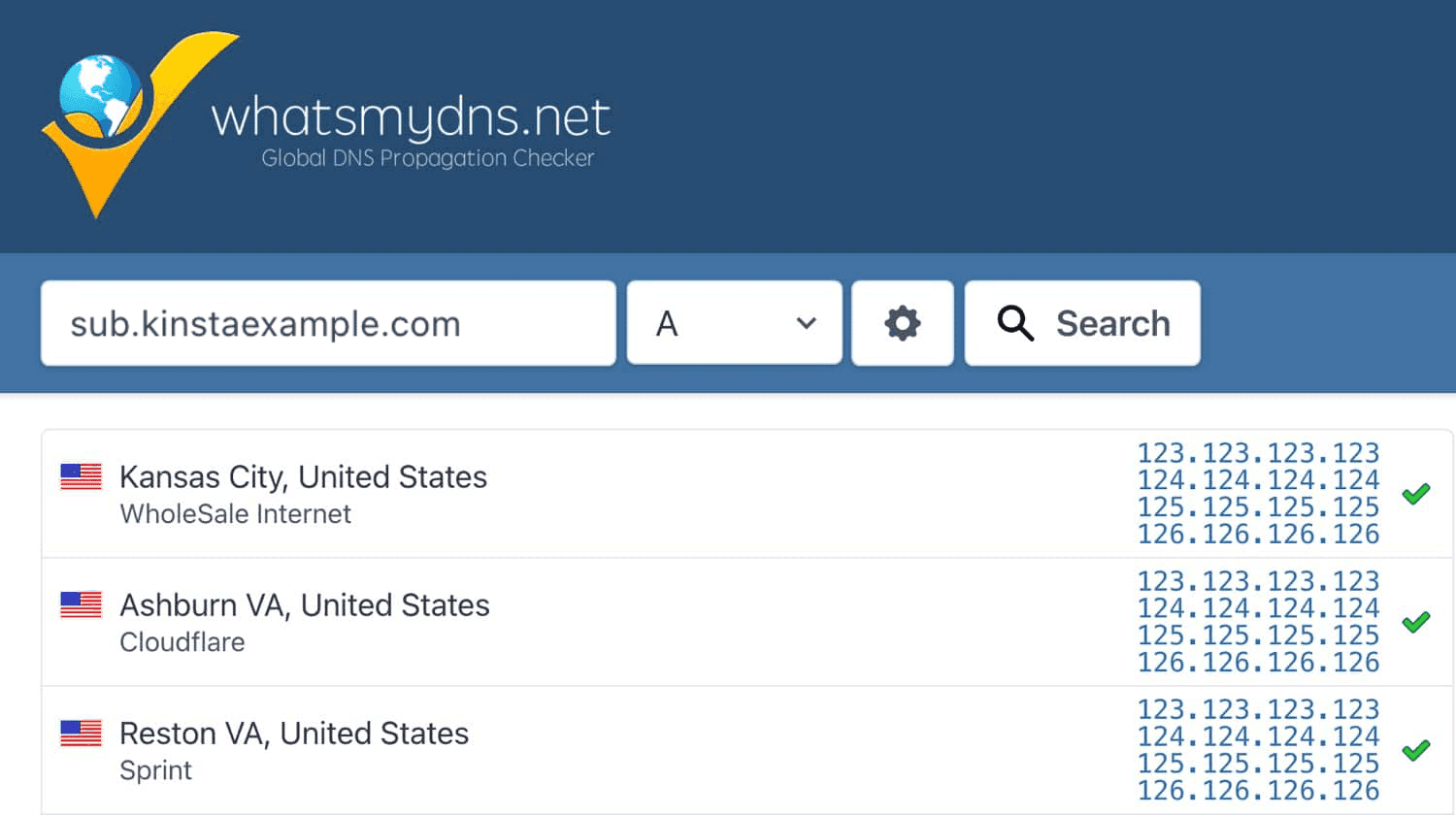Image resolution: width=1456 pixels, height=815 pixels.
Task: Click the US flag beside Ashburn VA
Action: point(81,604)
